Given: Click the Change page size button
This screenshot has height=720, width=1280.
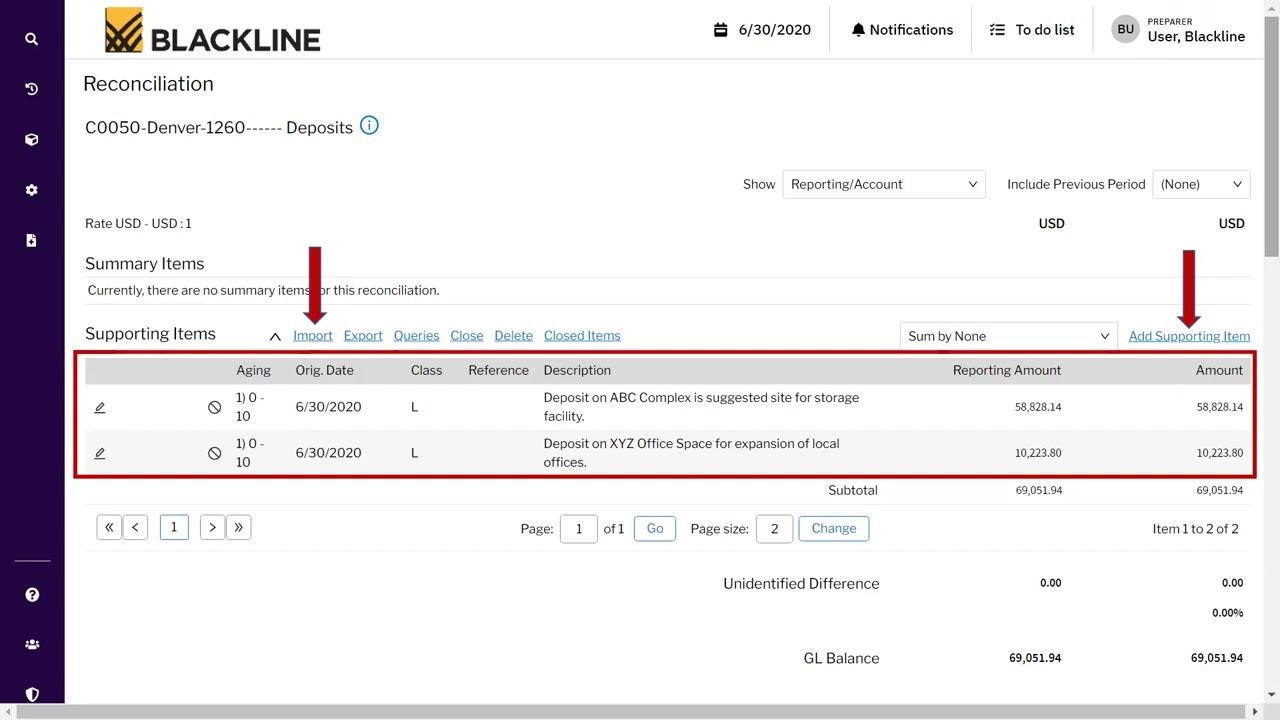Looking at the screenshot, I should click(834, 529).
